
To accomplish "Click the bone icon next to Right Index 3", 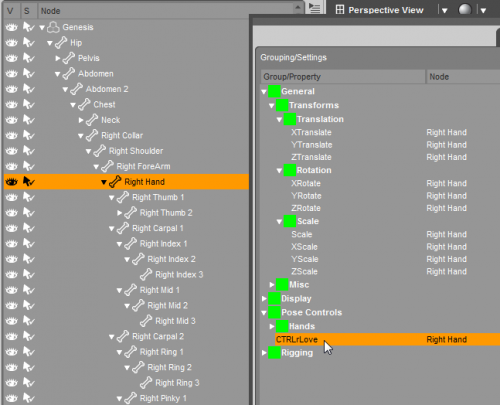I will [x=146, y=275].
